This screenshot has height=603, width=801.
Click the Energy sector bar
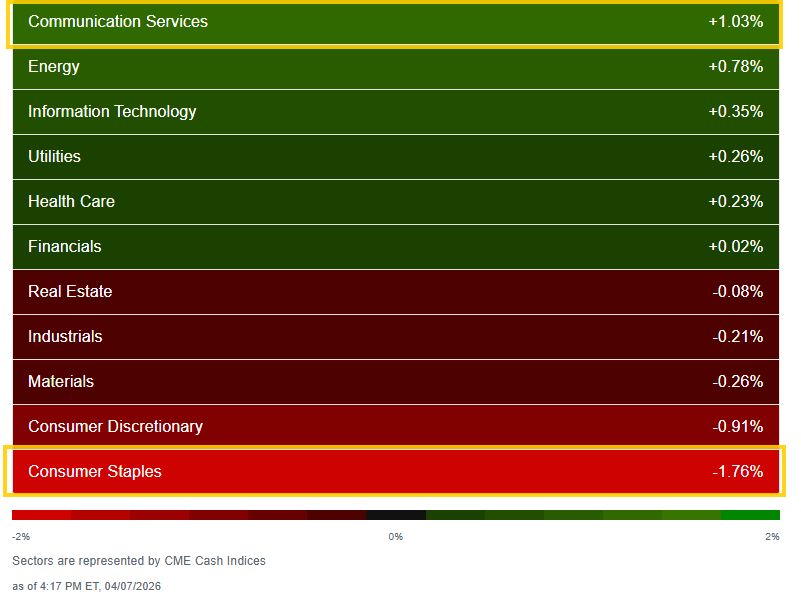point(395,66)
